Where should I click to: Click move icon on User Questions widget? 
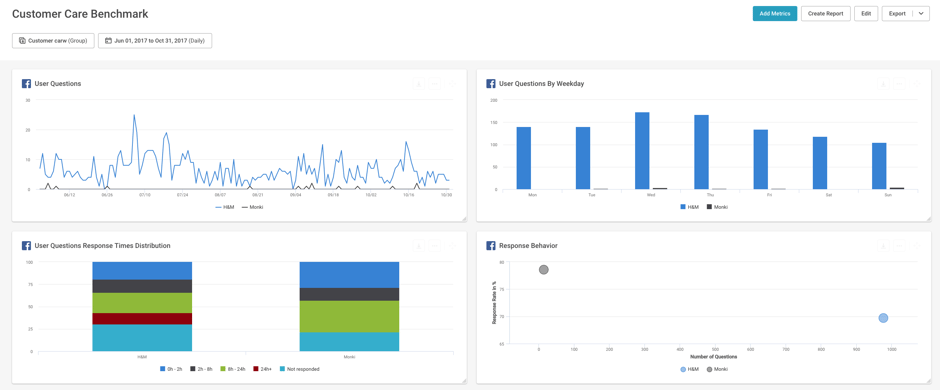click(451, 84)
